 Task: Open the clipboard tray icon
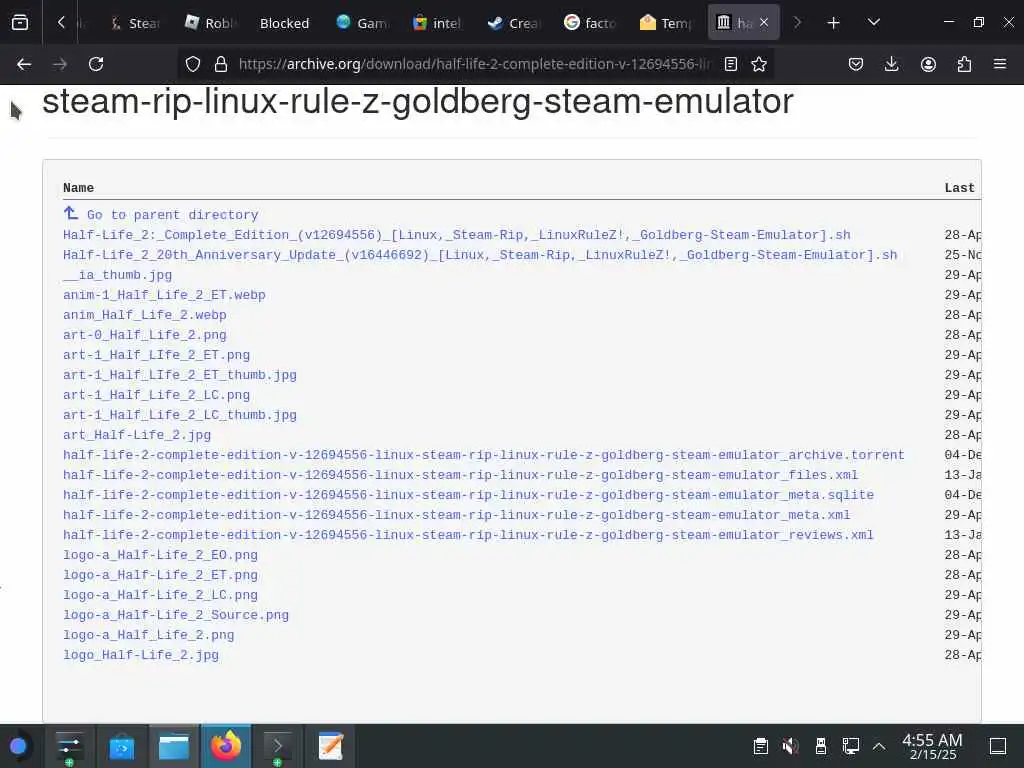760,746
